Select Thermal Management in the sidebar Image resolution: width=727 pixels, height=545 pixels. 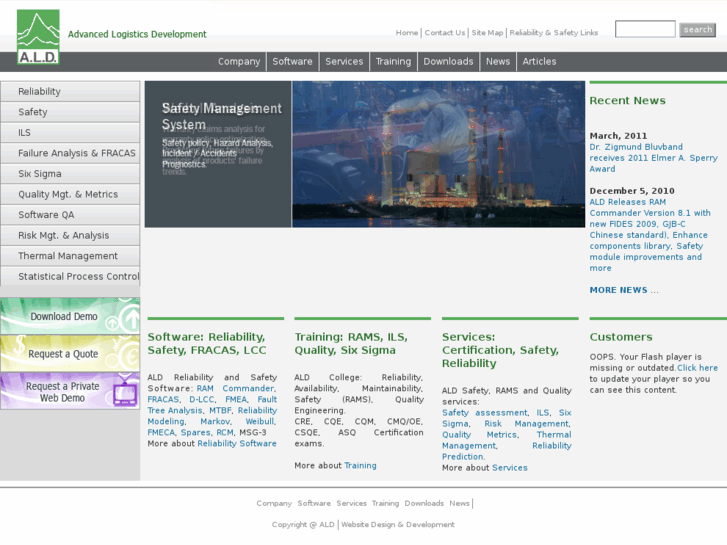point(70,256)
